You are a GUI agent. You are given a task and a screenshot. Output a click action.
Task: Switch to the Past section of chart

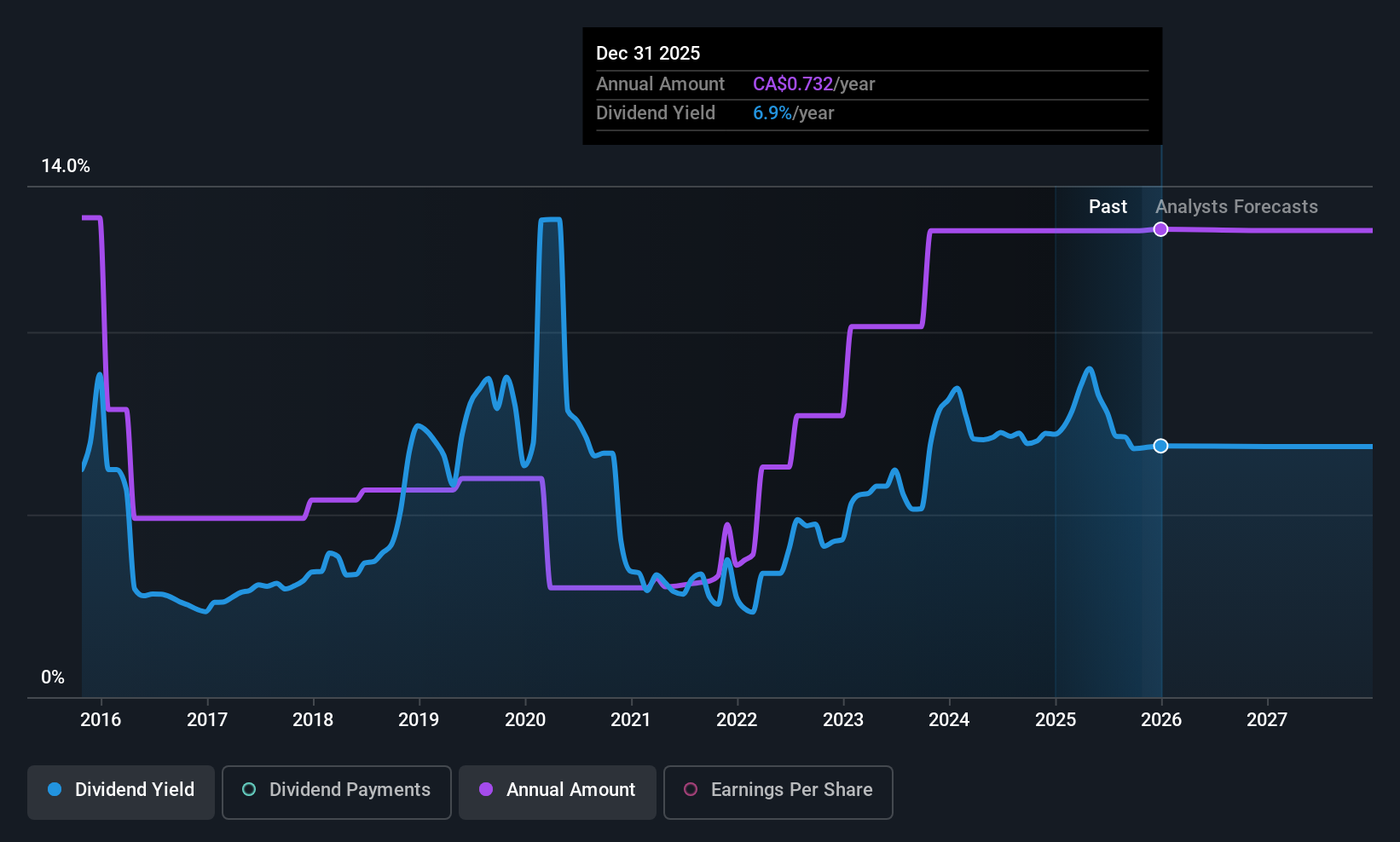[x=1107, y=206]
